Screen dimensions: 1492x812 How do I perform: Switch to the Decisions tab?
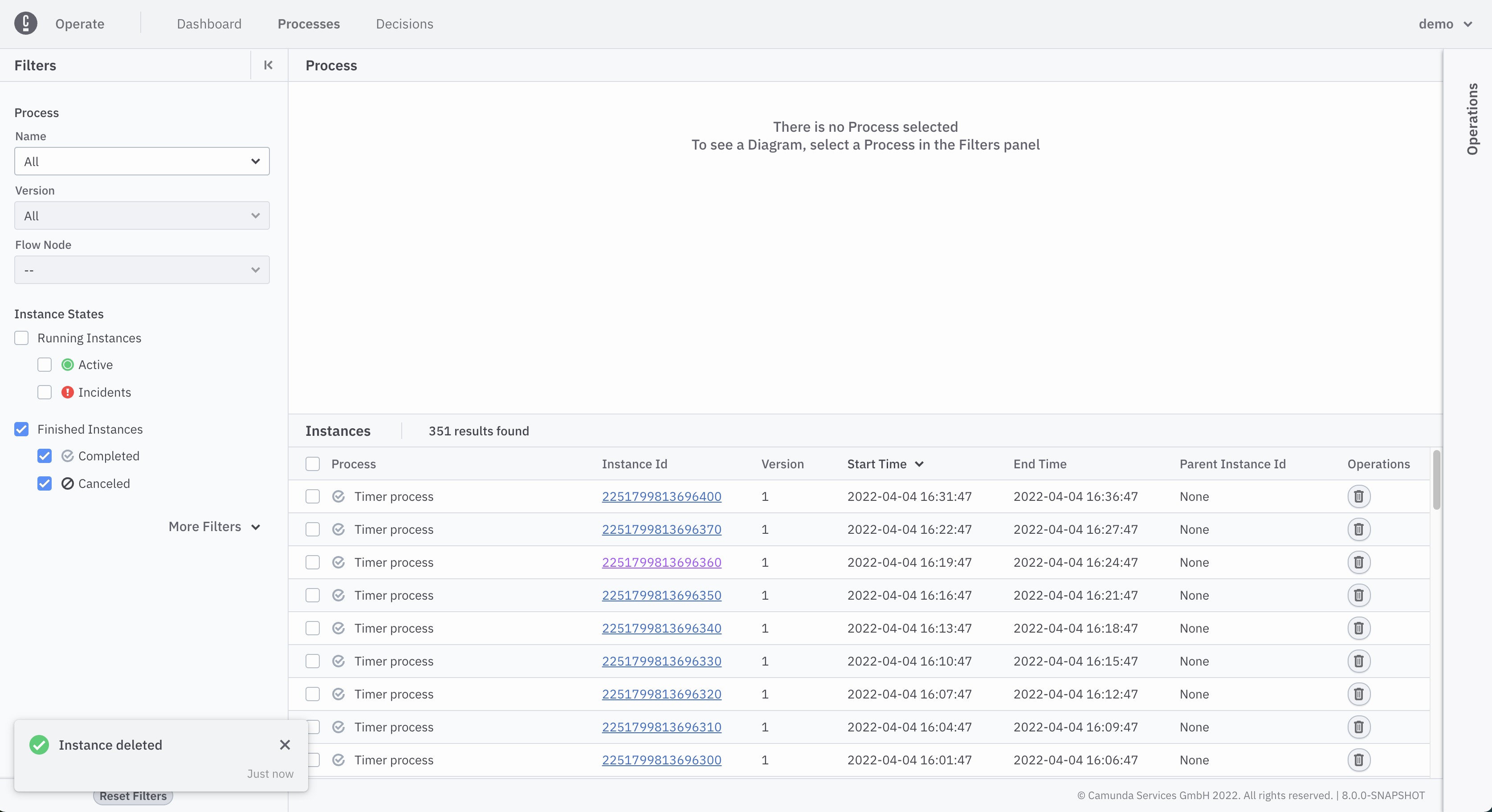[x=404, y=24]
